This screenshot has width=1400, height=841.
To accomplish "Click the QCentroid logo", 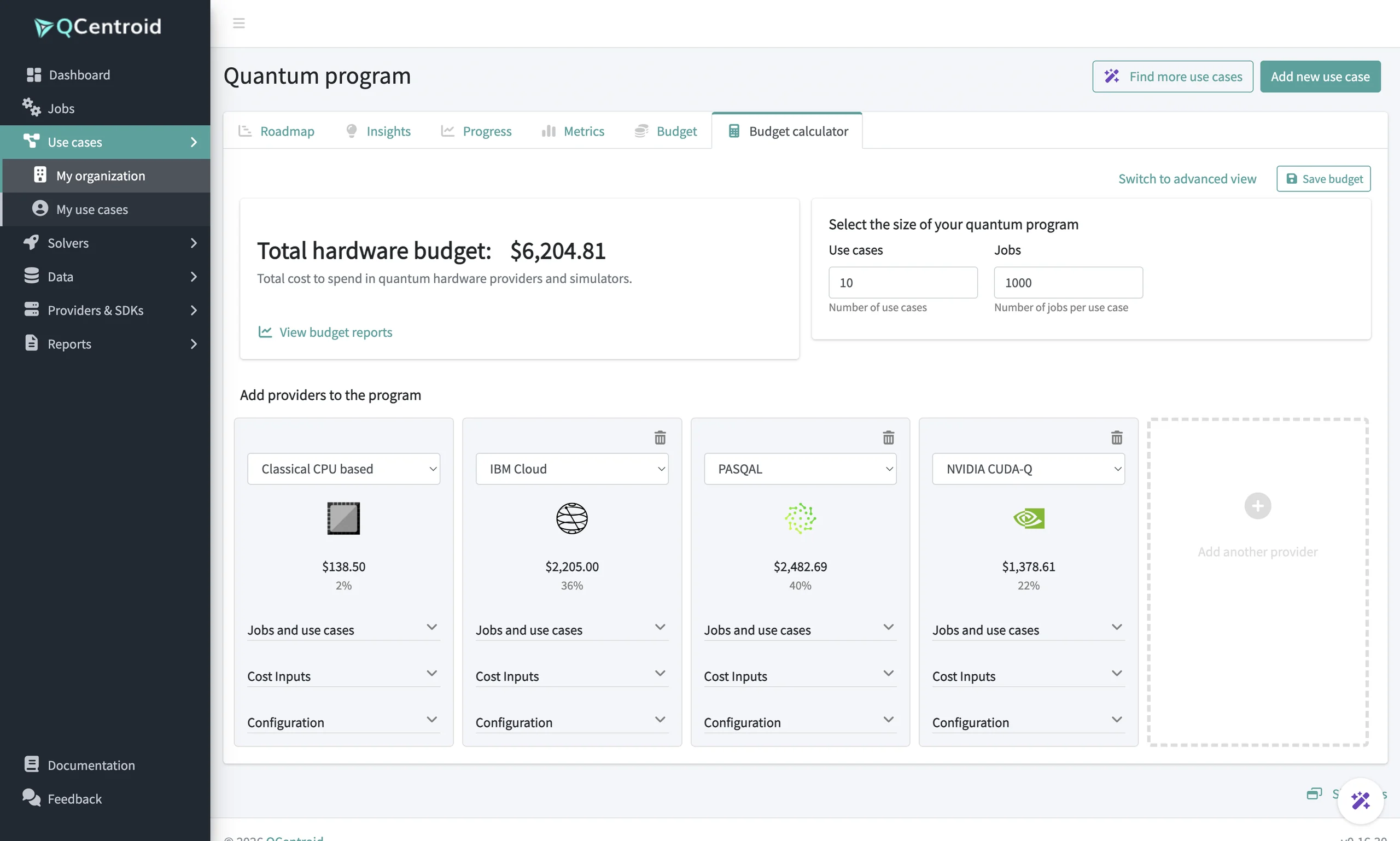I will click(97, 27).
